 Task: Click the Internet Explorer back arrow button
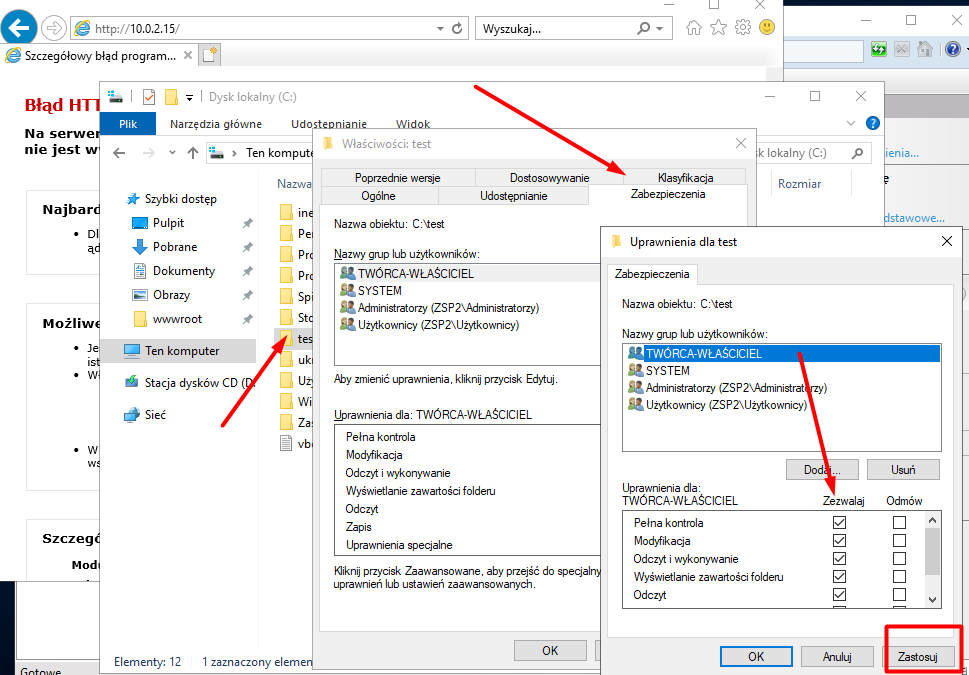click(x=20, y=28)
